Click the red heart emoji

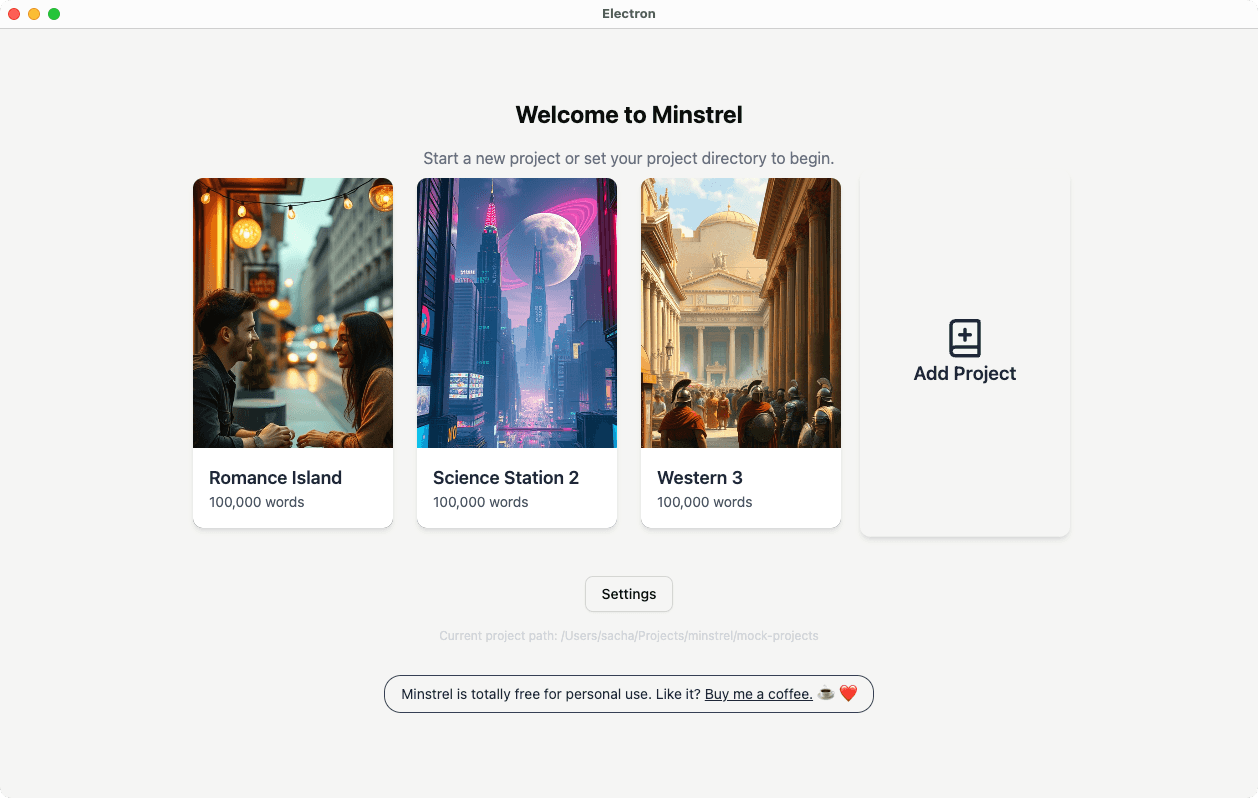pos(848,694)
